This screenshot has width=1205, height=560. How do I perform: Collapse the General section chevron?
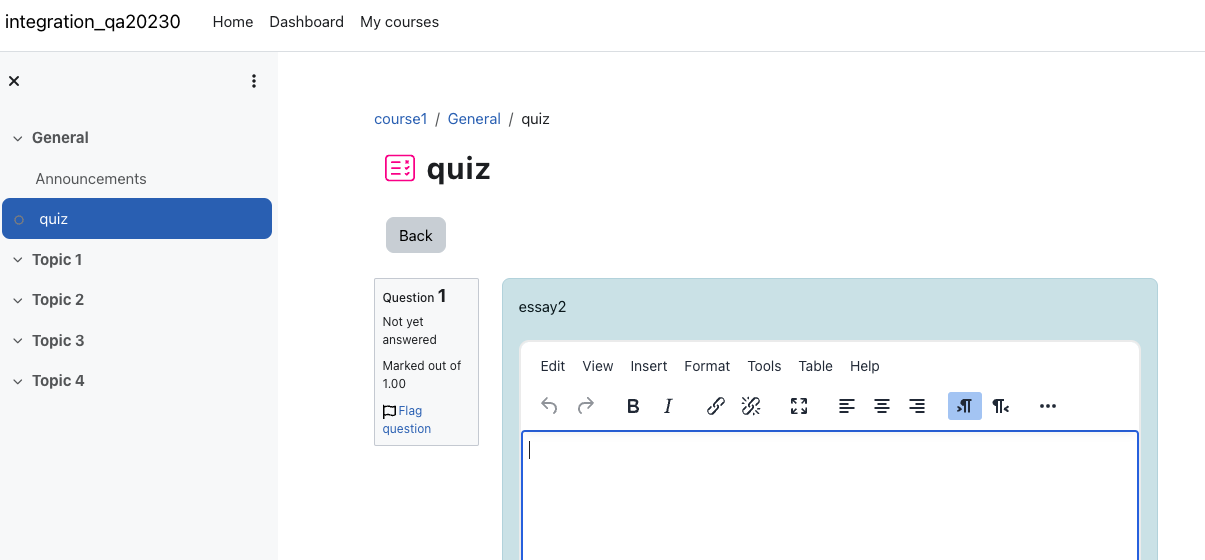tap(17, 139)
